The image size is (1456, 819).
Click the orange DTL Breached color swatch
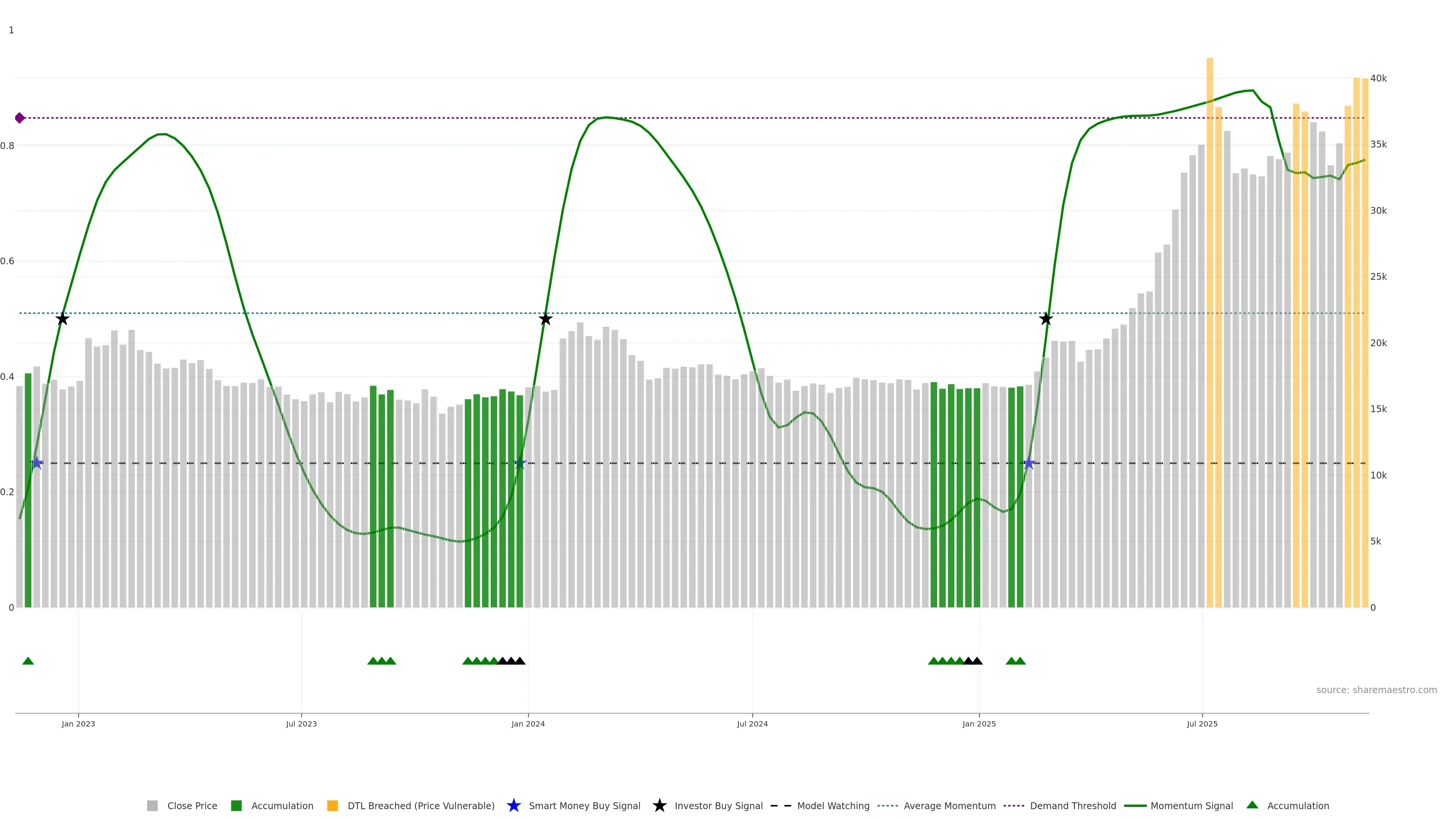point(333,806)
